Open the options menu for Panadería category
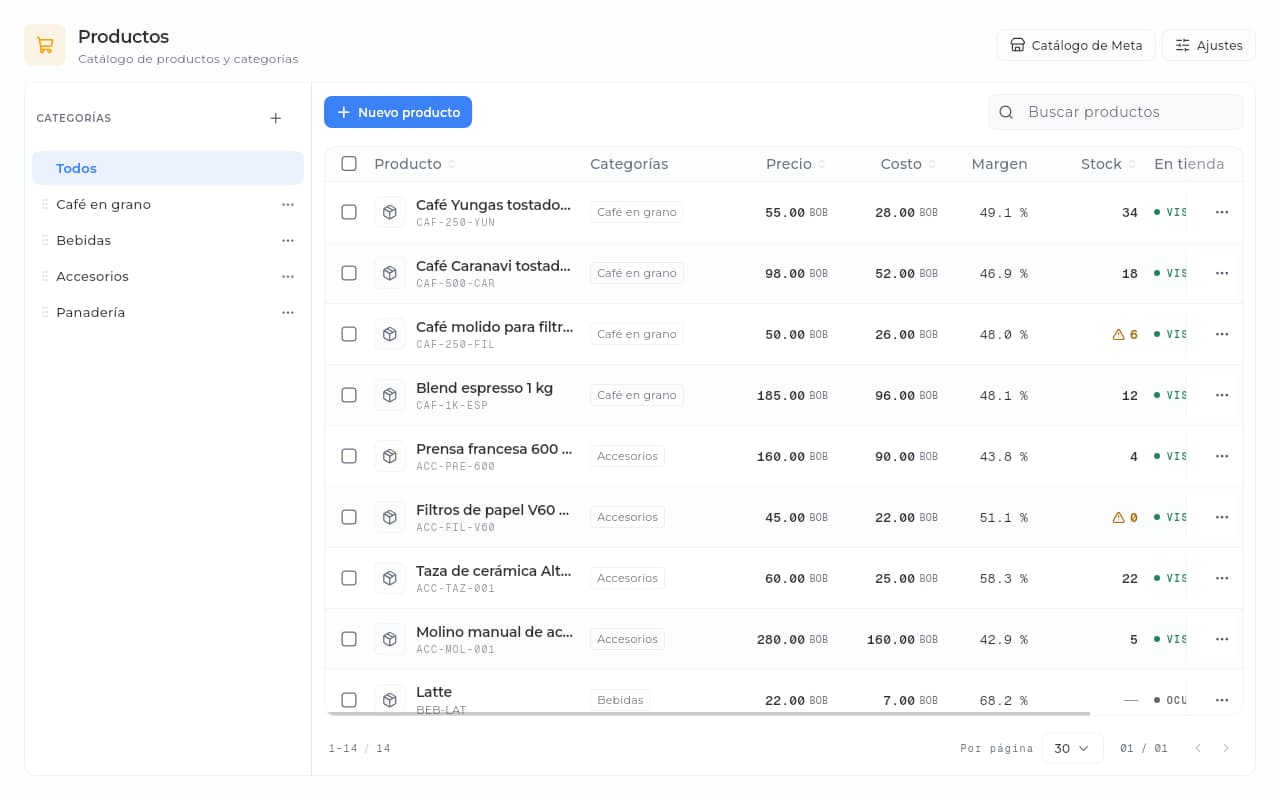The image size is (1280, 800). tap(288, 312)
